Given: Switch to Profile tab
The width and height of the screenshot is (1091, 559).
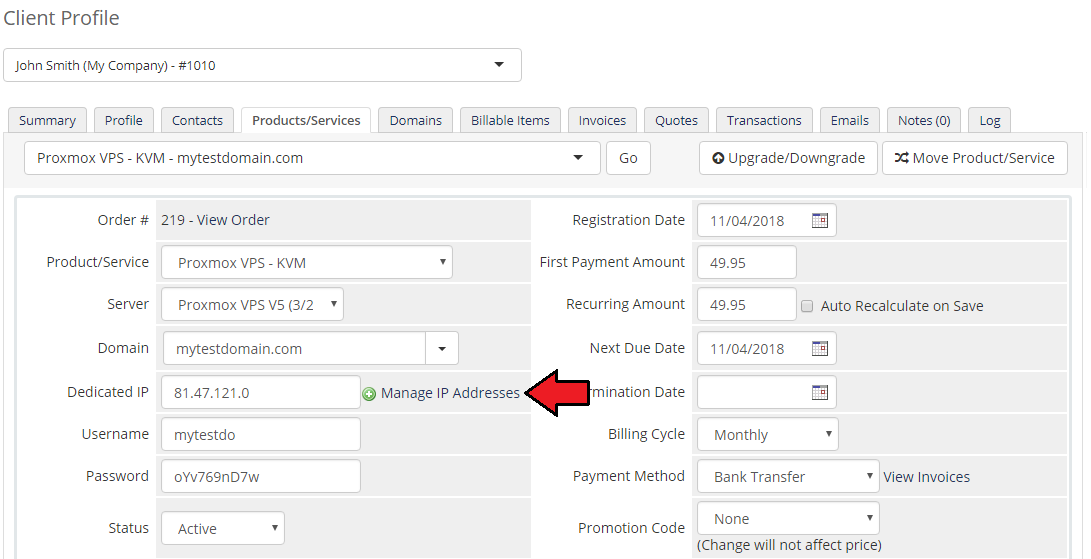Looking at the screenshot, I should (x=124, y=120).
